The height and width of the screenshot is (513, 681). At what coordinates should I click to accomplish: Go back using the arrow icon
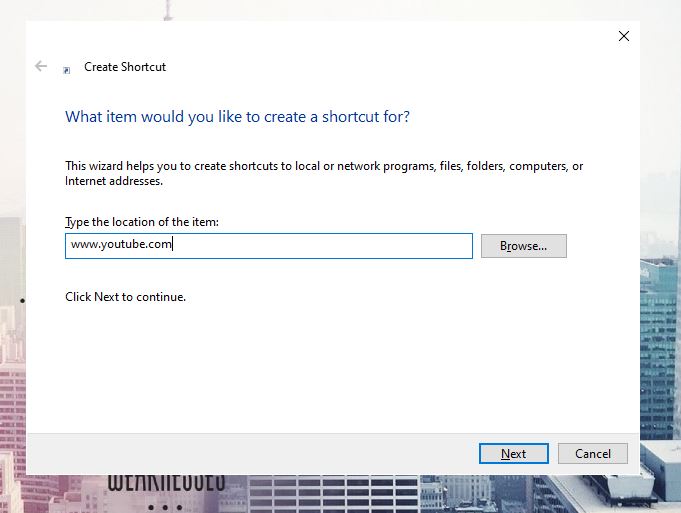click(41, 66)
